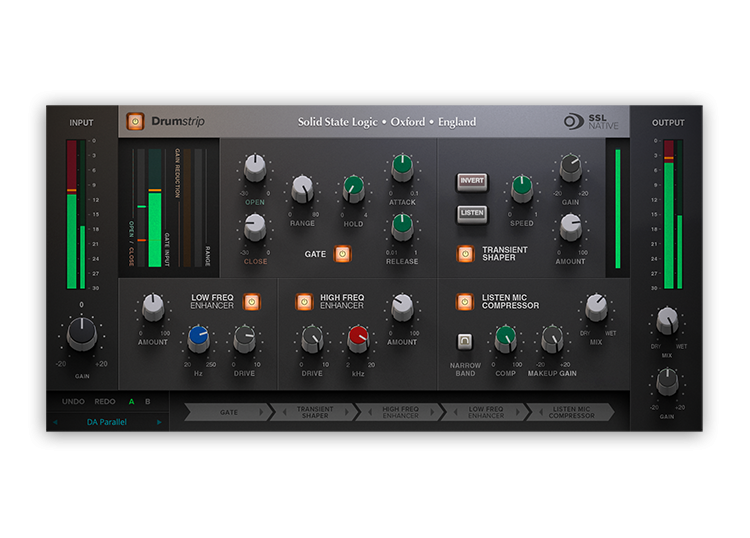The image size is (750, 538).
Task: Click the Undo button
Action: point(73,402)
